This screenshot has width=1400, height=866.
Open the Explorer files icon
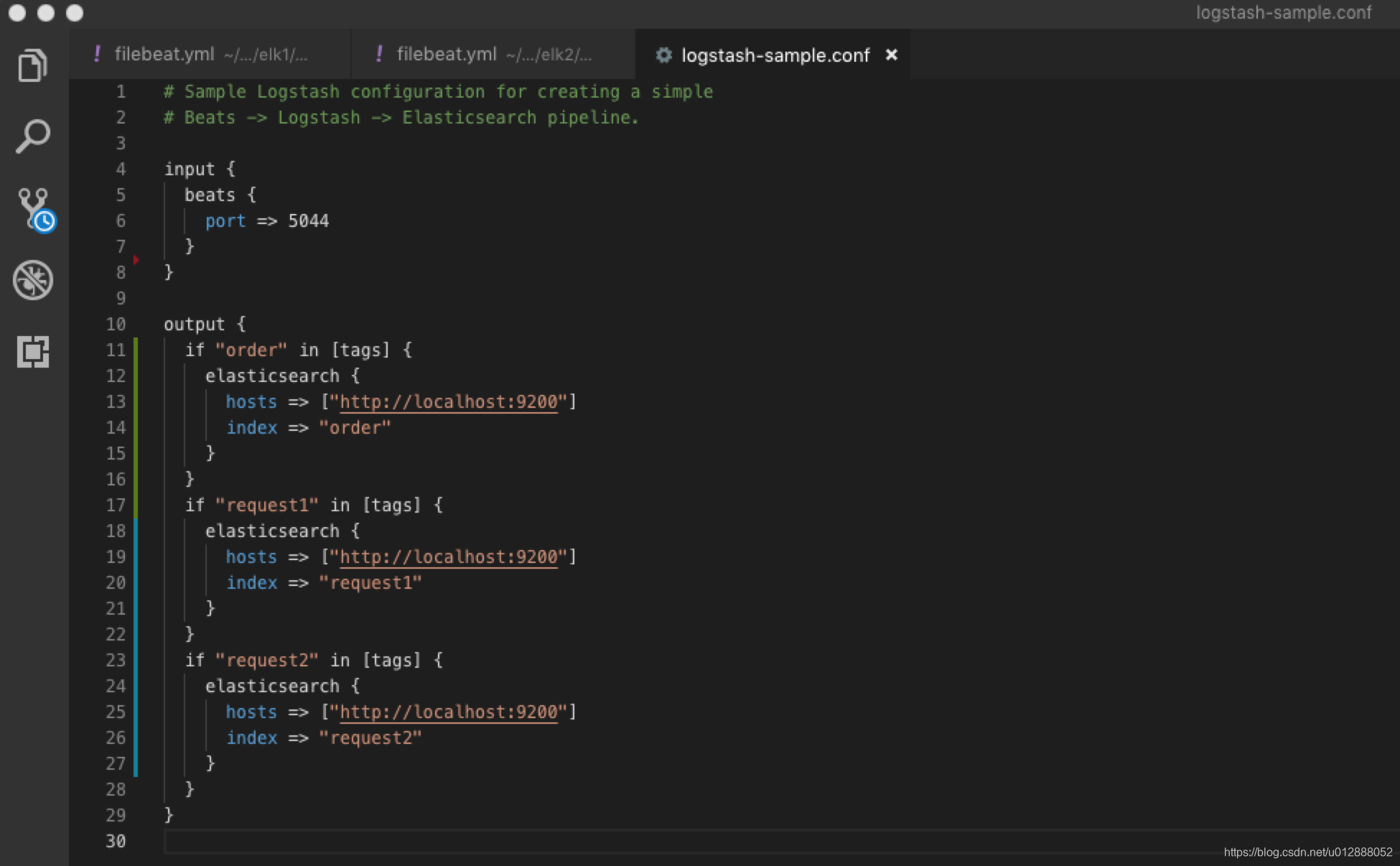coord(32,65)
